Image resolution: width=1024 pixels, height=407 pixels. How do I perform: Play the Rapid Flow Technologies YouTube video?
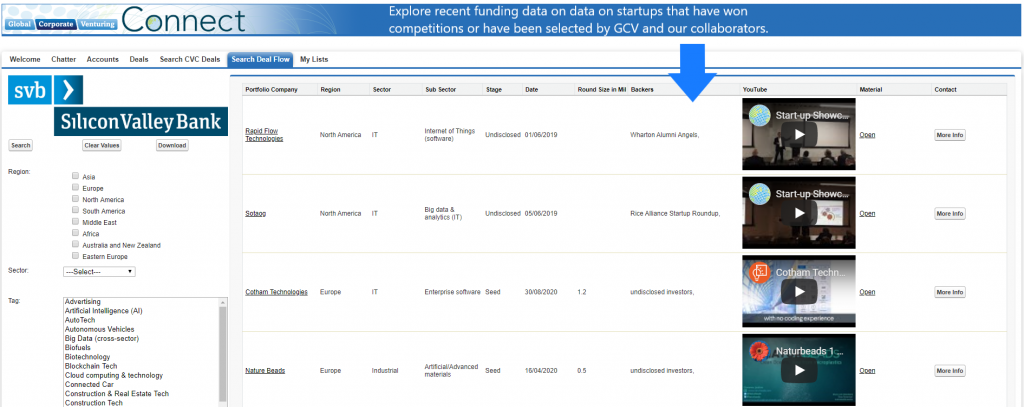coord(798,134)
